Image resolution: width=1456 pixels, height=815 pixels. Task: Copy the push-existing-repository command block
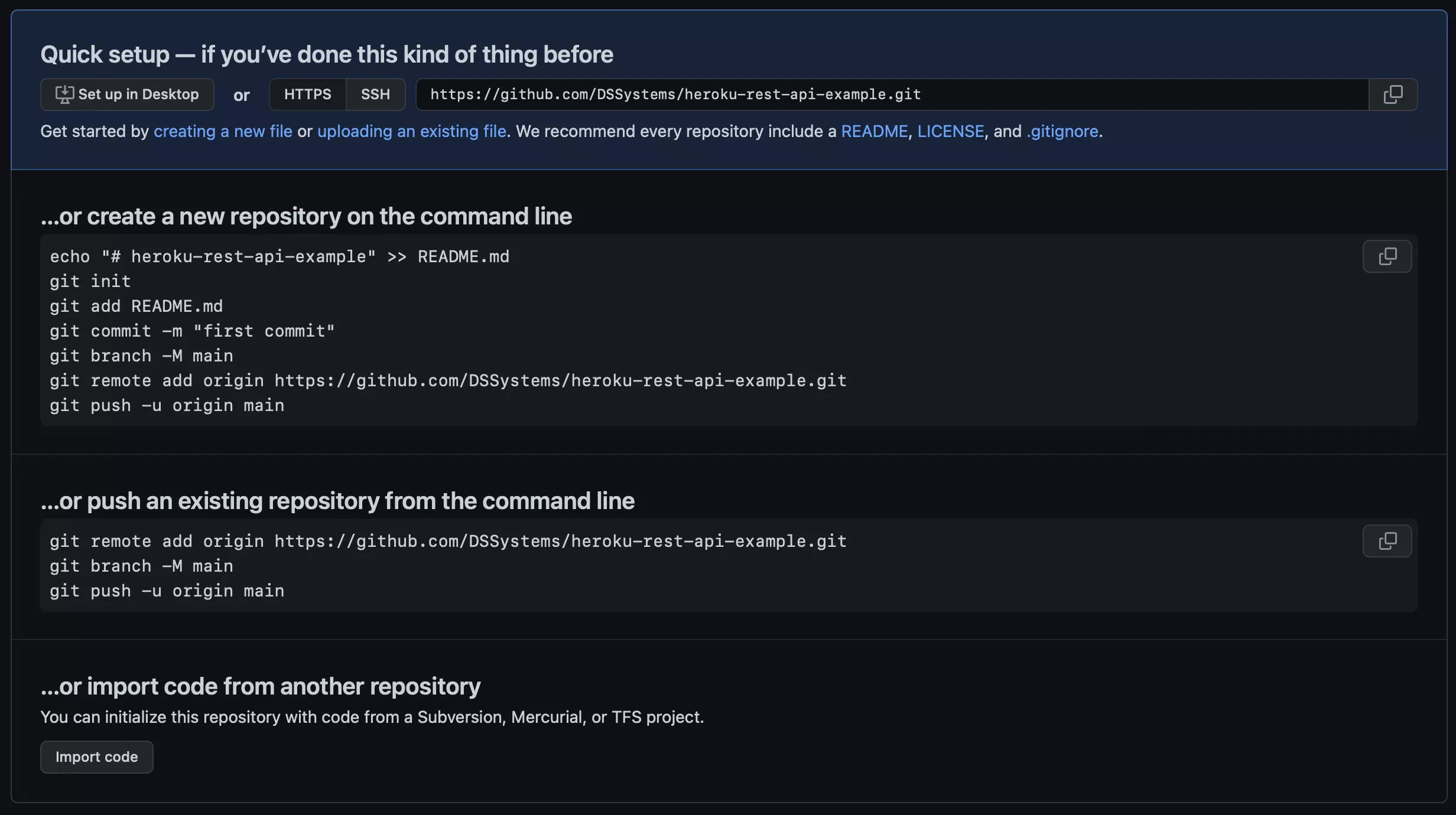1387,541
